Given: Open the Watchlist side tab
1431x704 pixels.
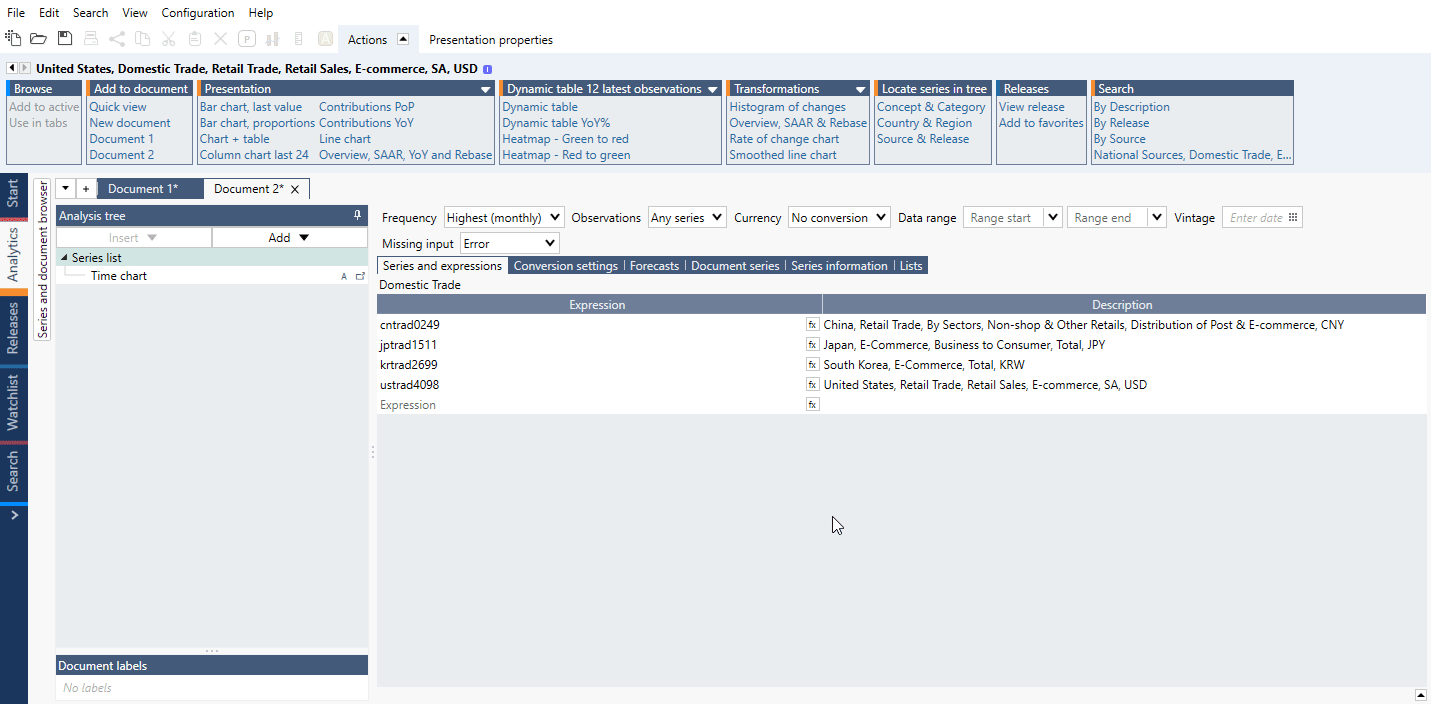Looking at the screenshot, I should [13, 403].
